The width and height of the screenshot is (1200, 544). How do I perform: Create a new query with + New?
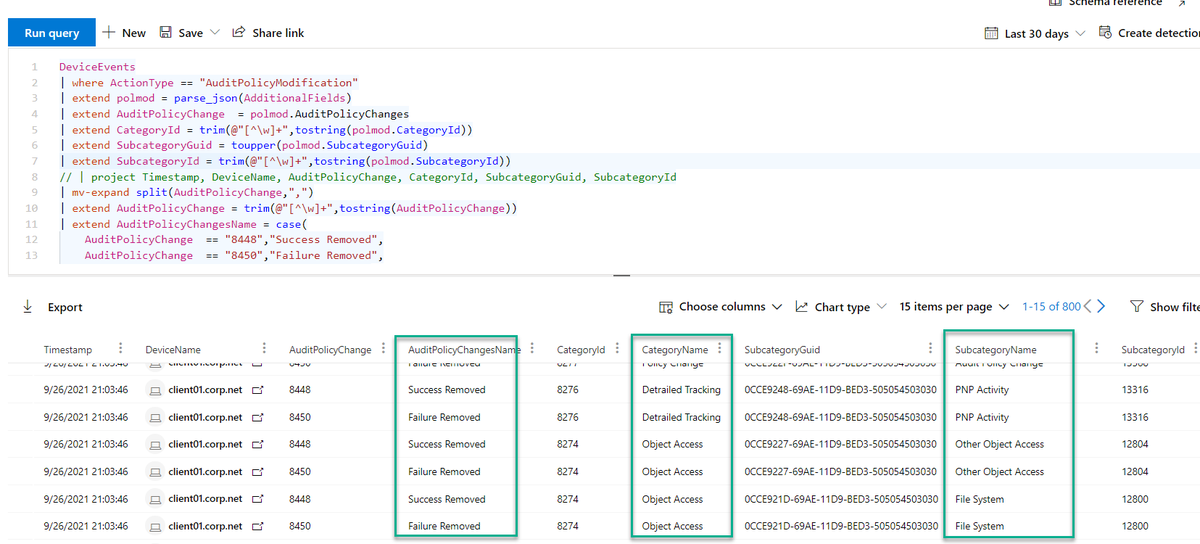tap(124, 33)
